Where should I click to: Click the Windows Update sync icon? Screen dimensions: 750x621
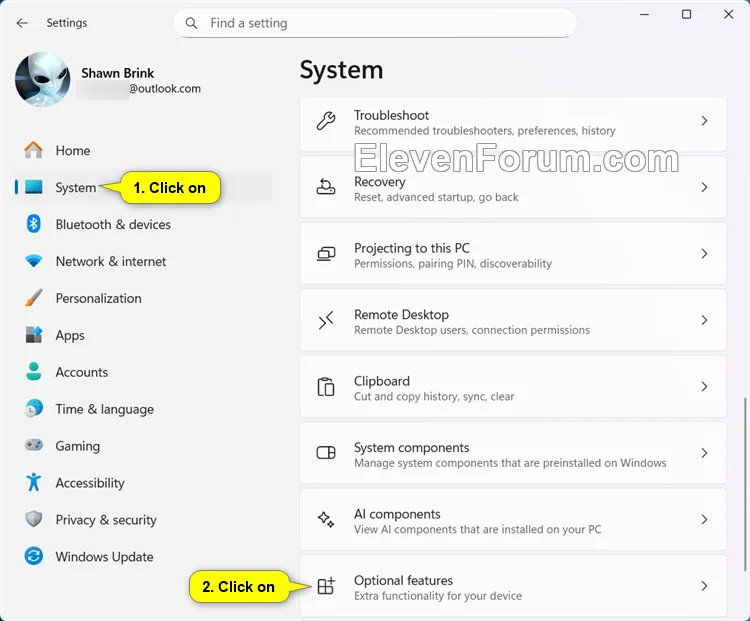(33, 556)
